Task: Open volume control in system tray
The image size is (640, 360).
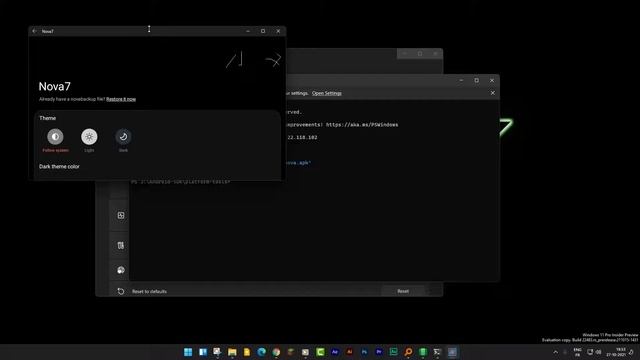Action: point(598,352)
